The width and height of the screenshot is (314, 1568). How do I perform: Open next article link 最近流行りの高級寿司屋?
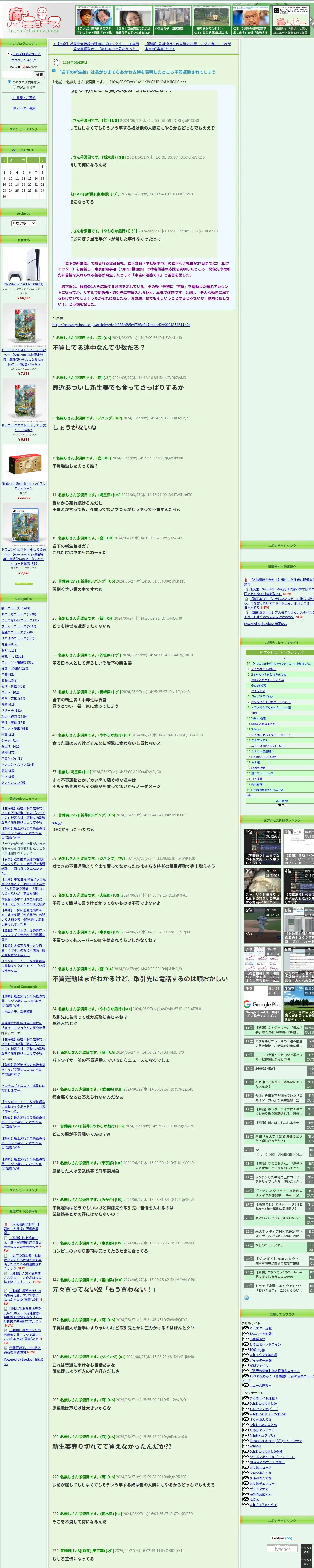point(188,46)
